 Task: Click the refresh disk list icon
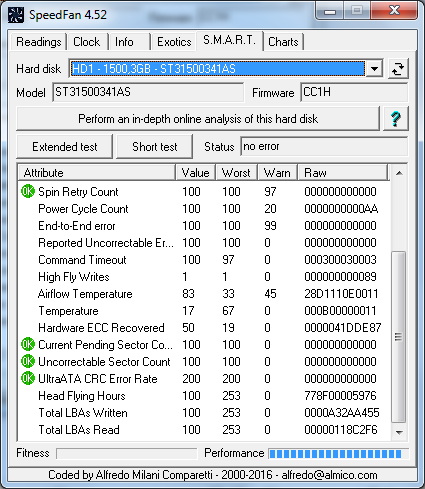coord(398,69)
